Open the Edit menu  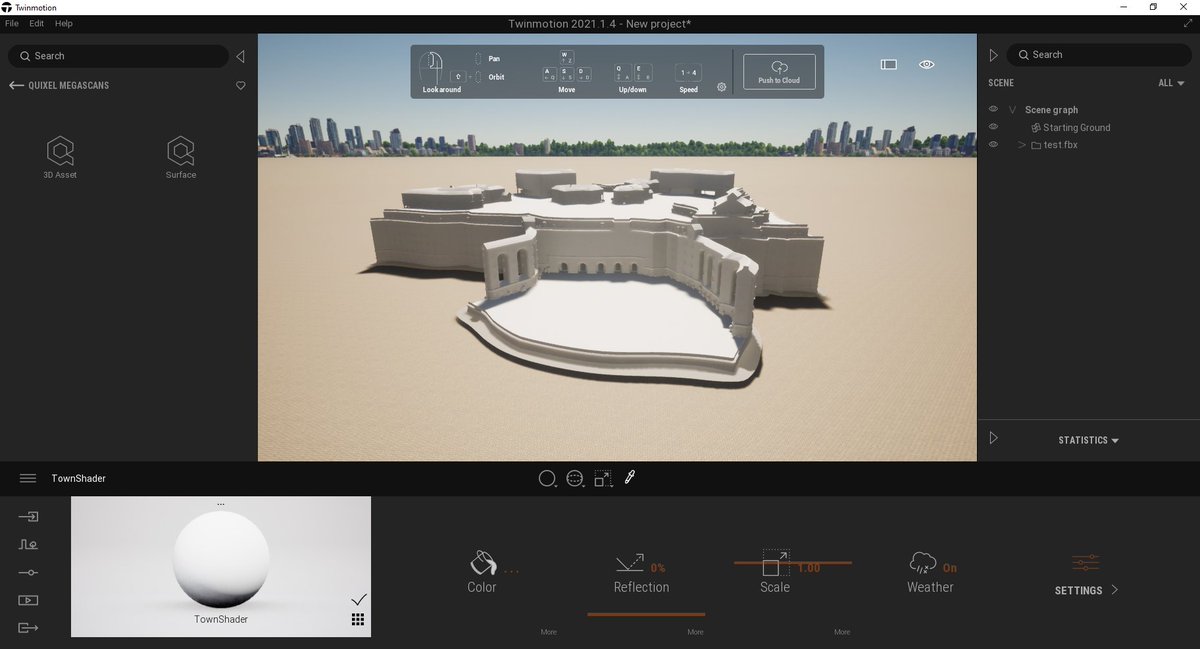[36, 23]
